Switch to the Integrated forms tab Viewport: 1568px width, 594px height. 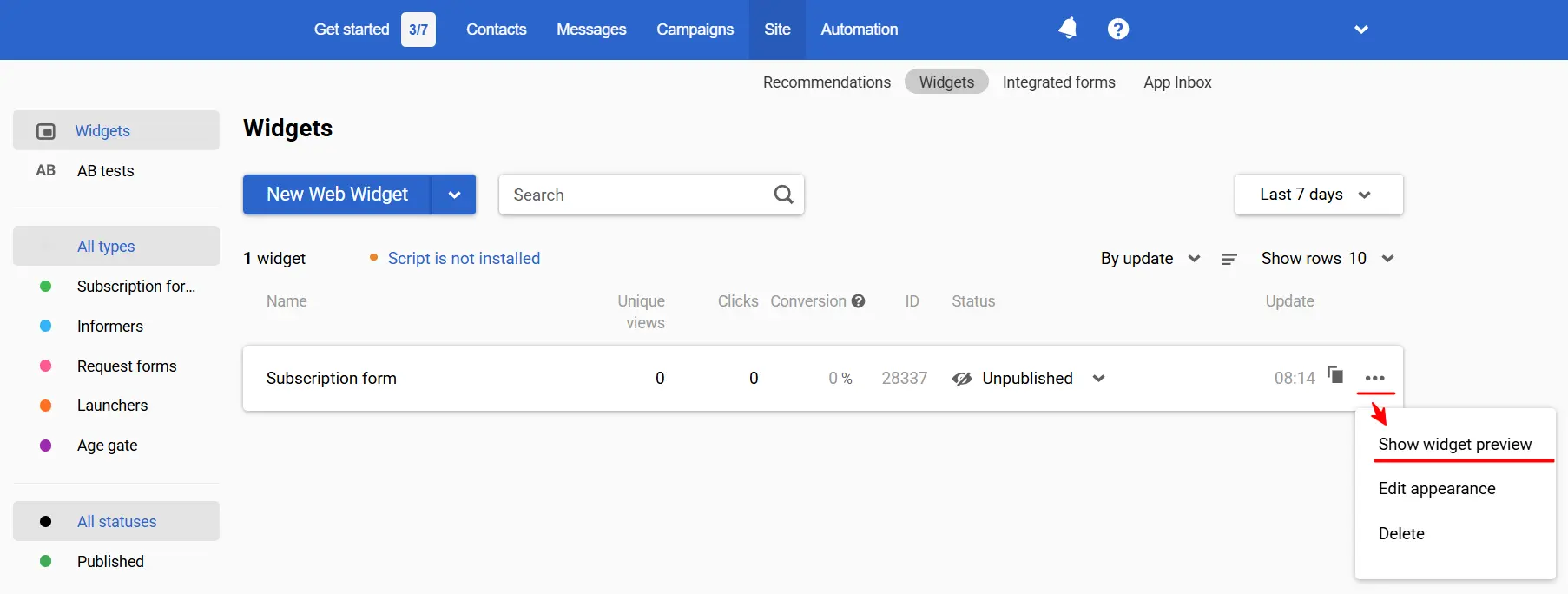pyautogui.click(x=1058, y=82)
